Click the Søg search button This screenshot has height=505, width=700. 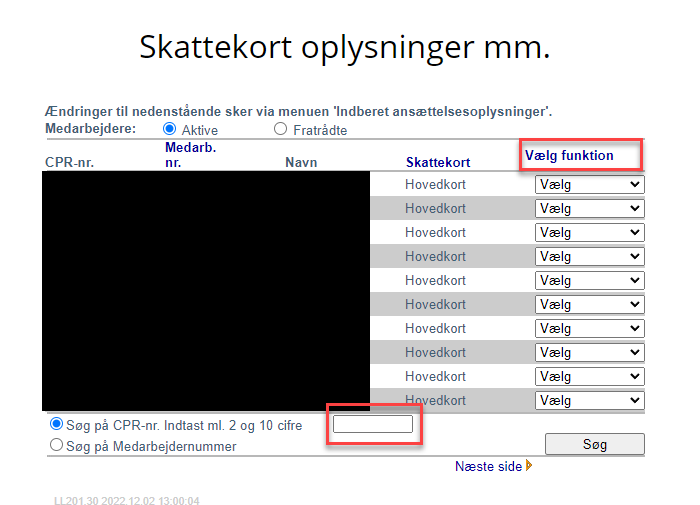[595, 444]
